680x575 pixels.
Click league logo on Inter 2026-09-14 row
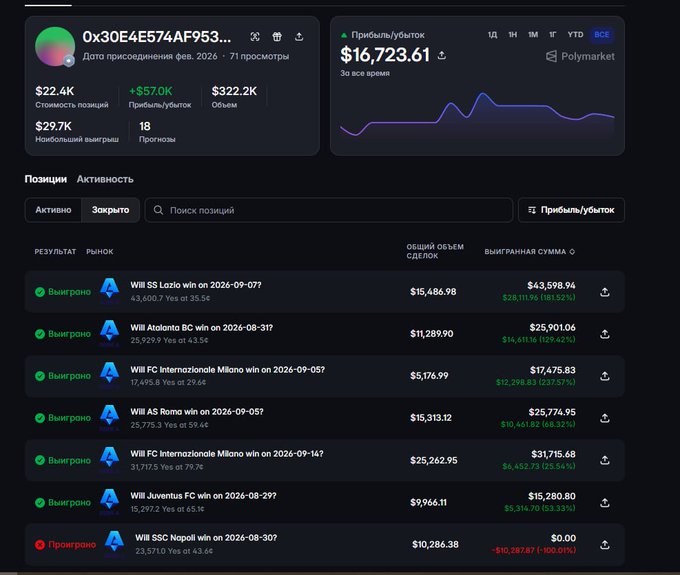110,458
